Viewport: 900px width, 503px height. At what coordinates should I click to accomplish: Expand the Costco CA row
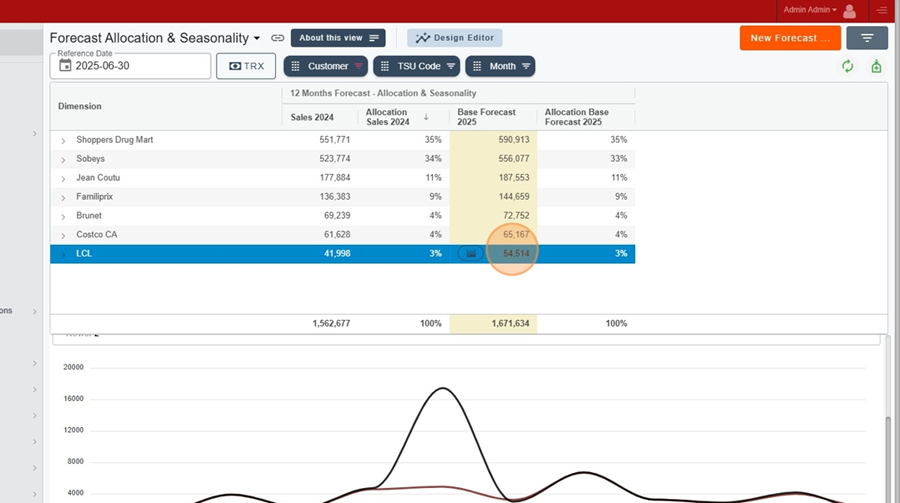click(63, 235)
